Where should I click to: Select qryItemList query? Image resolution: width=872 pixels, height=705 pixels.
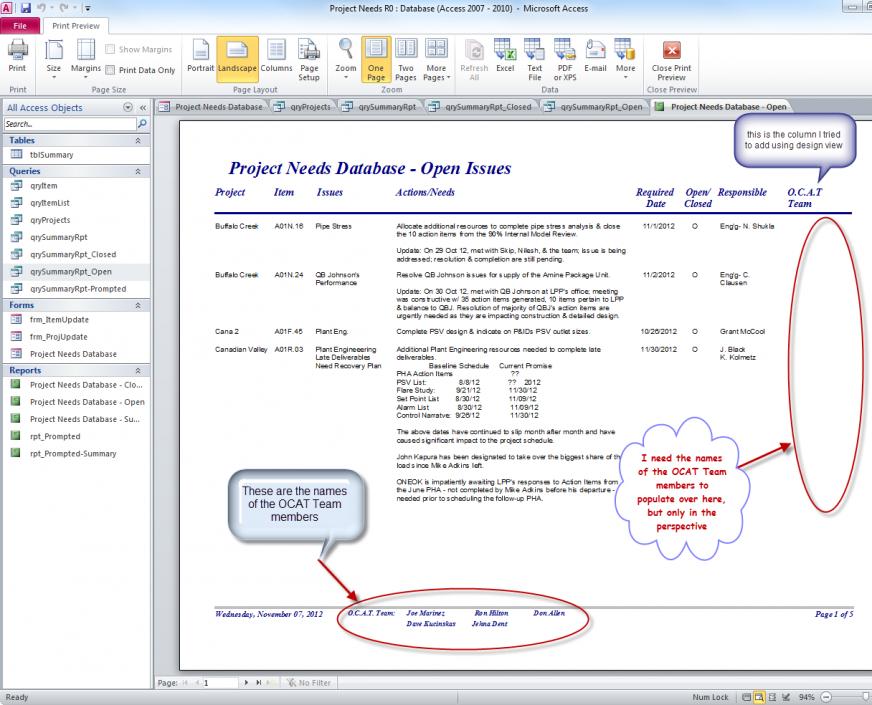[x=77, y=203]
